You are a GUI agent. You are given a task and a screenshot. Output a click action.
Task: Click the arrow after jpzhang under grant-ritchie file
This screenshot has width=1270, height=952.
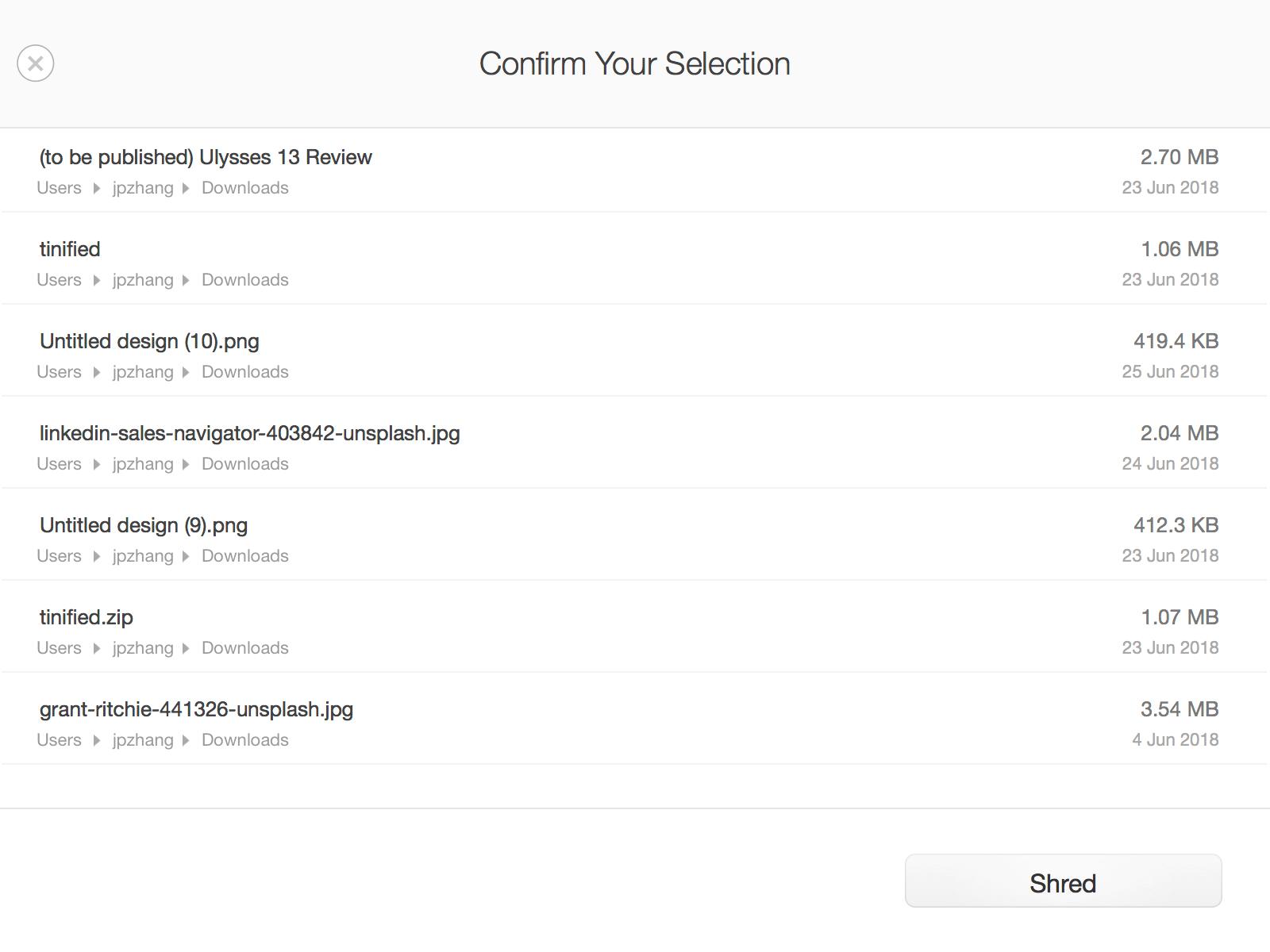(186, 740)
